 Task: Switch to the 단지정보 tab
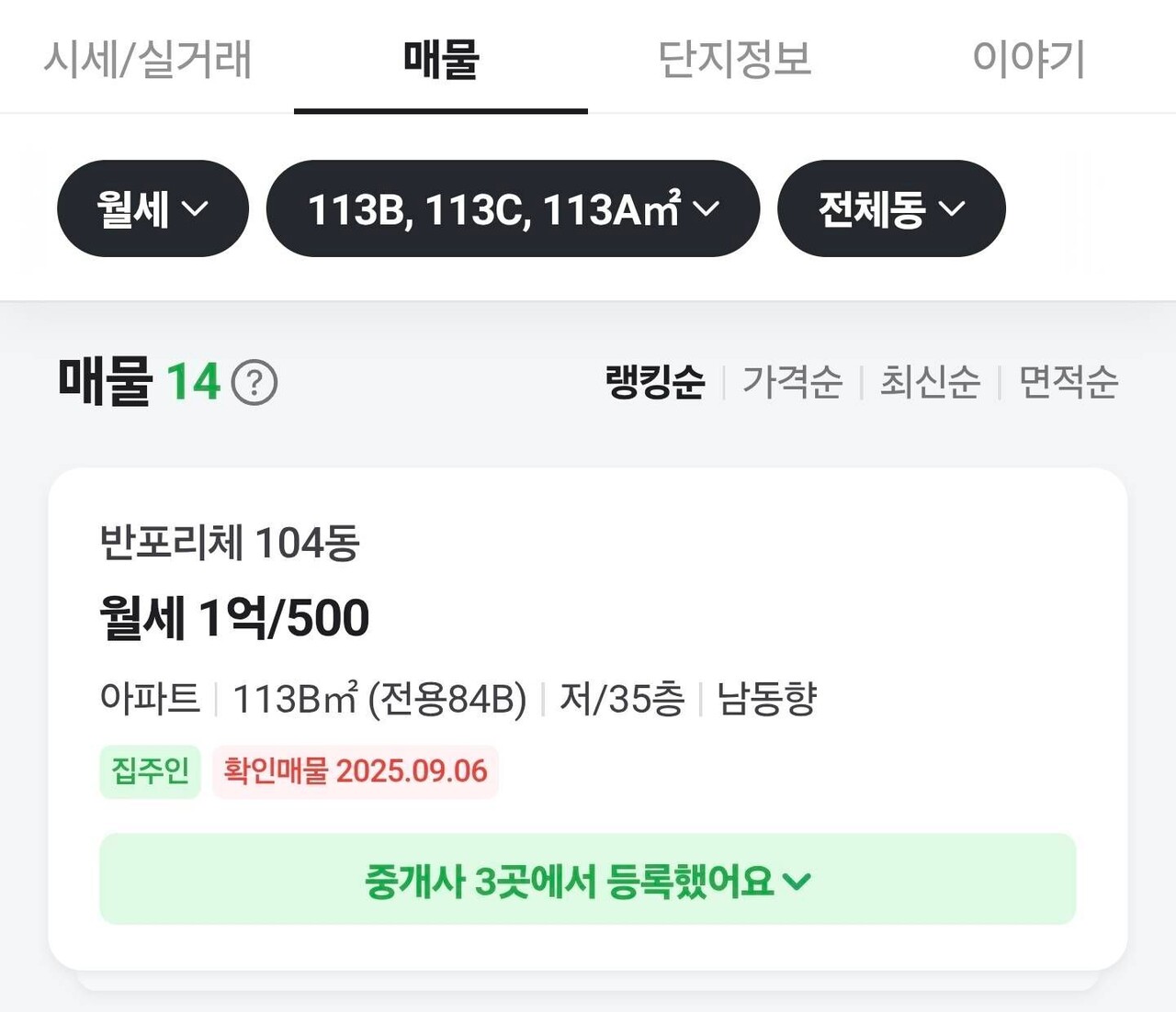734,57
